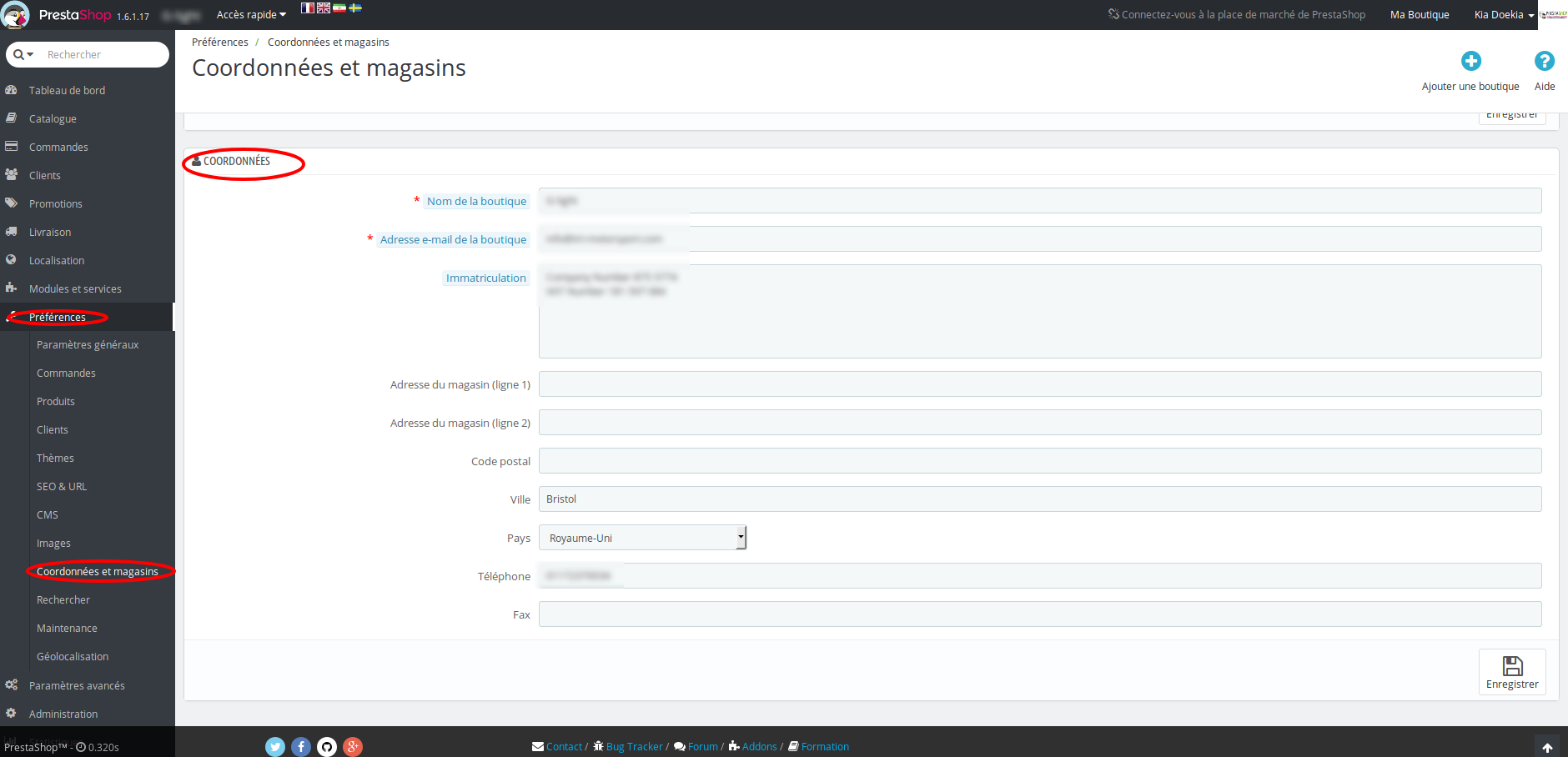
Task: Select the French flag language icon
Action: 308,8
